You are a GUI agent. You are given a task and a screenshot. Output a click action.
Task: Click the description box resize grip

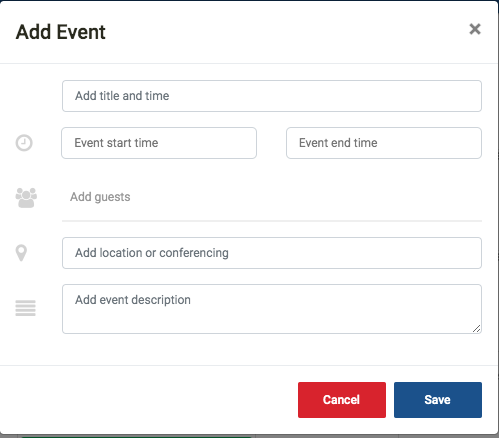476,329
